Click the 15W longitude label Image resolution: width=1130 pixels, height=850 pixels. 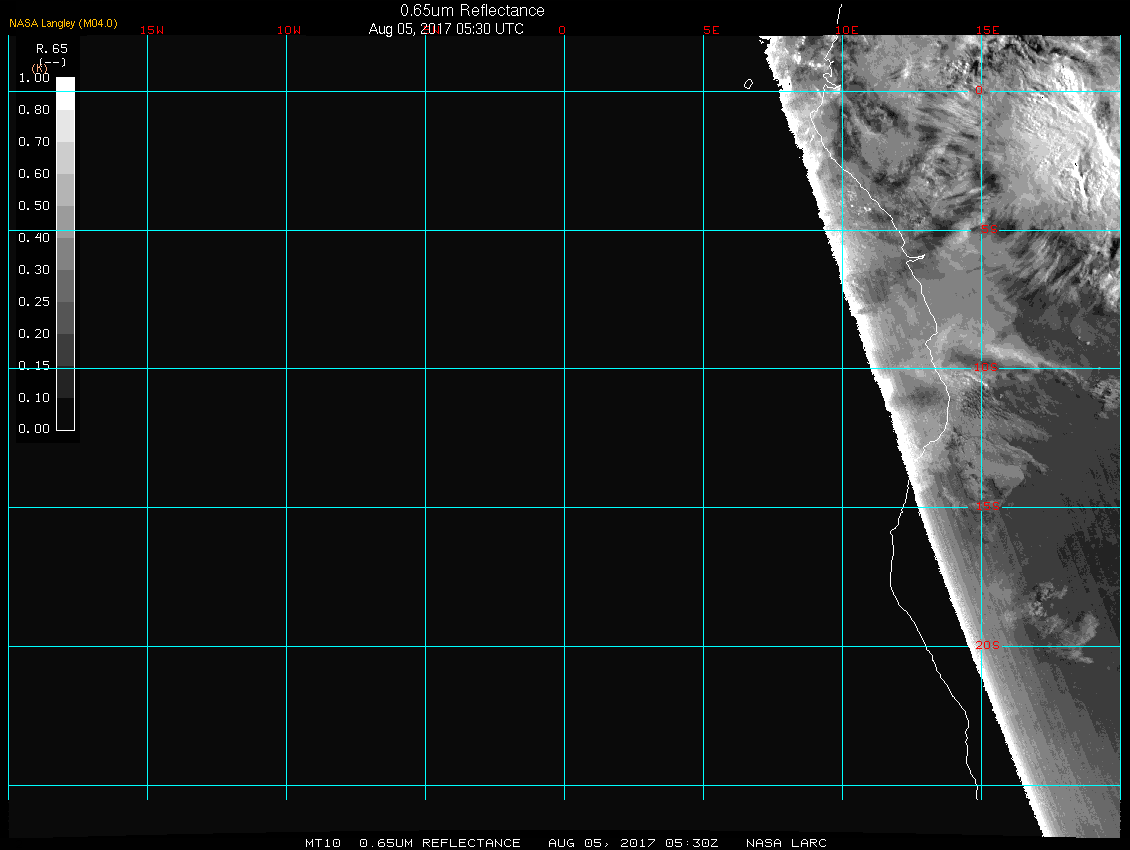tap(151, 30)
